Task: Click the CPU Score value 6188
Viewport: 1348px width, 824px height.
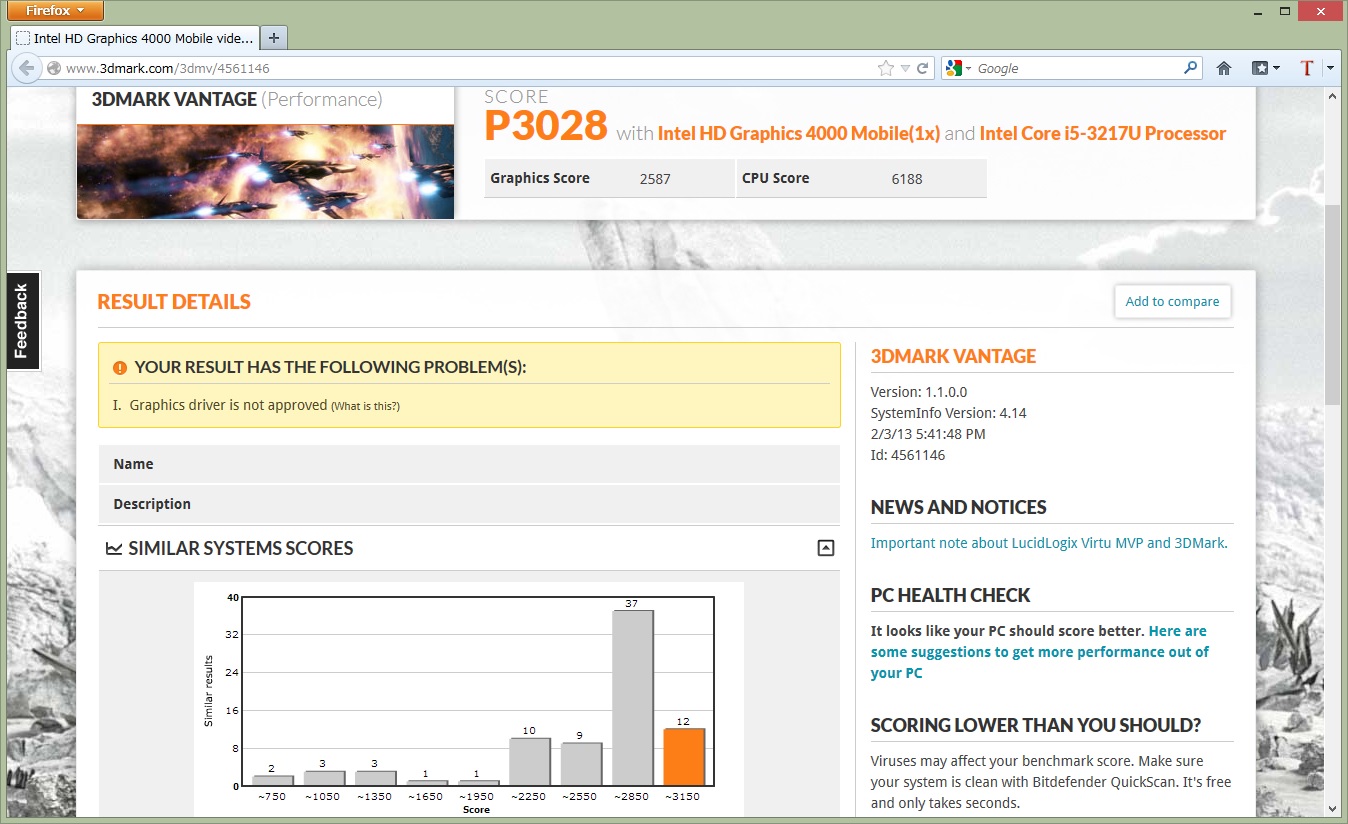Action: [x=907, y=179]
